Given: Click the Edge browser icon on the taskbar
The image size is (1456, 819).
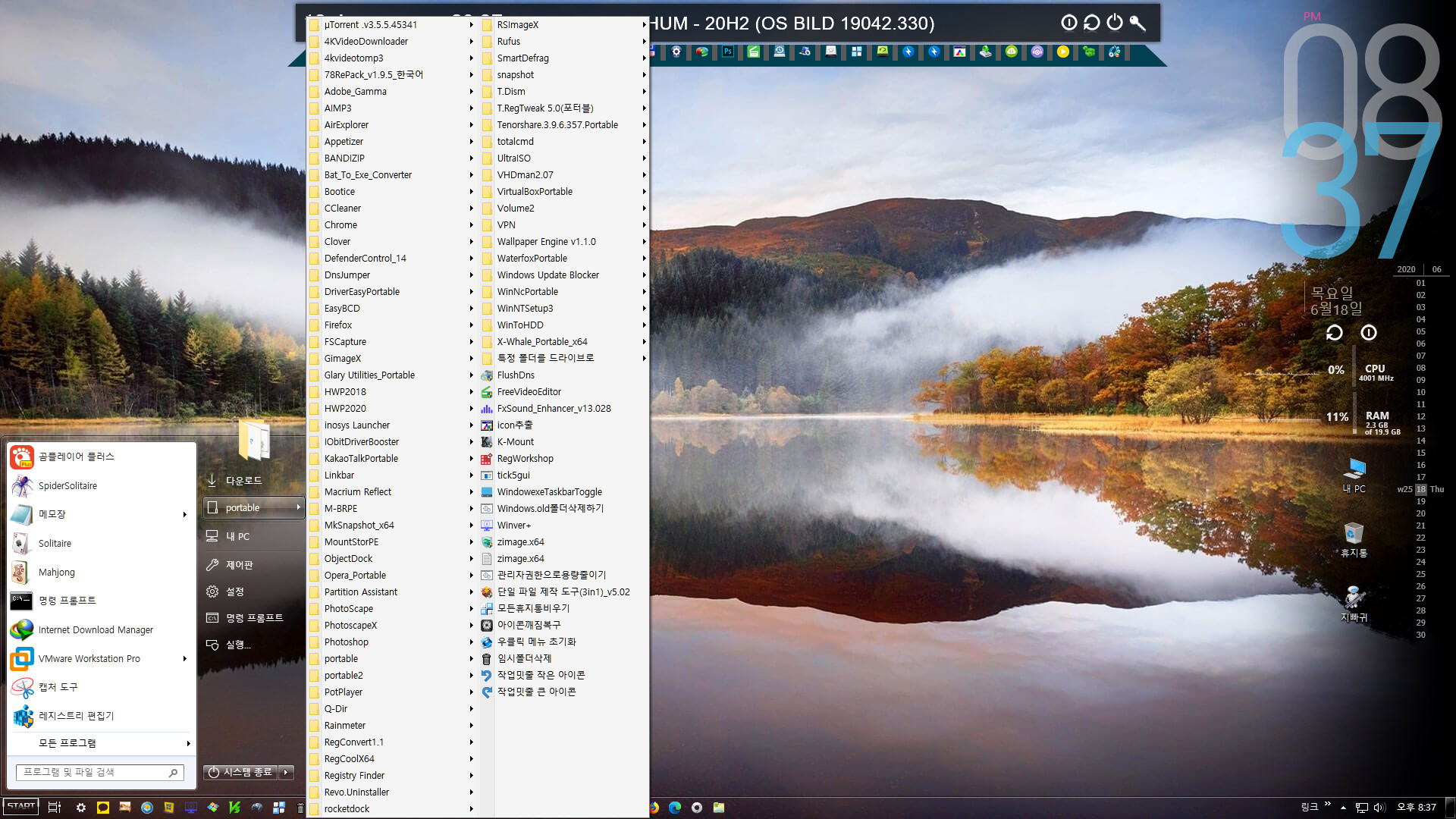Looking at the screenshot, I should coord(675,808).
